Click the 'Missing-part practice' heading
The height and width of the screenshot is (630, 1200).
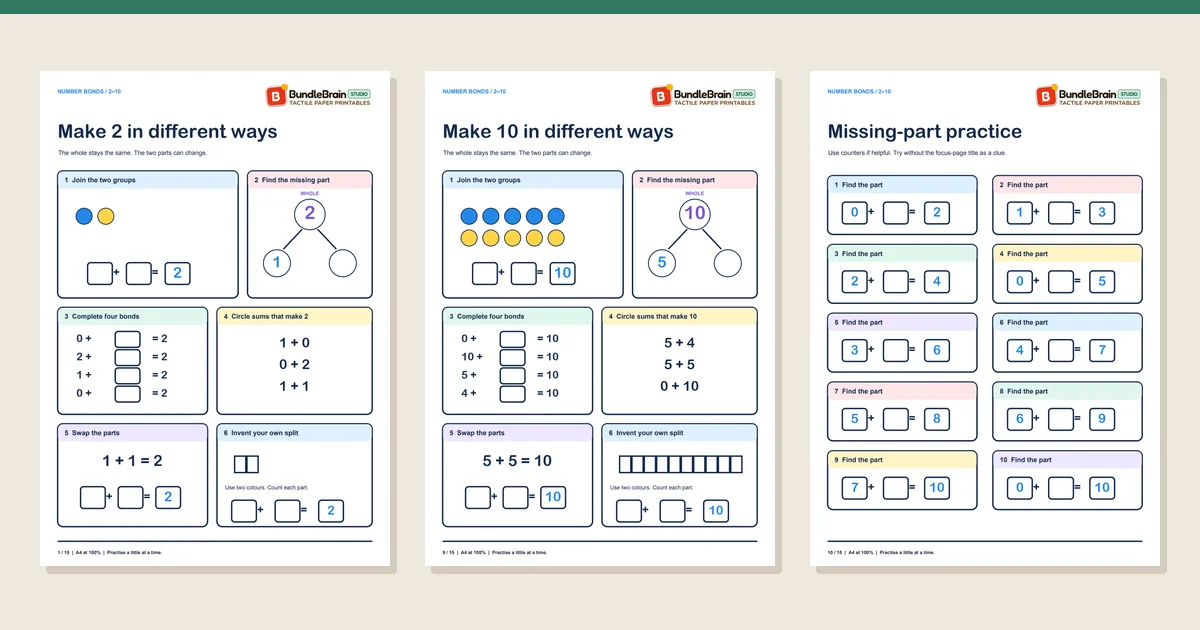click(x=925, y=132)
